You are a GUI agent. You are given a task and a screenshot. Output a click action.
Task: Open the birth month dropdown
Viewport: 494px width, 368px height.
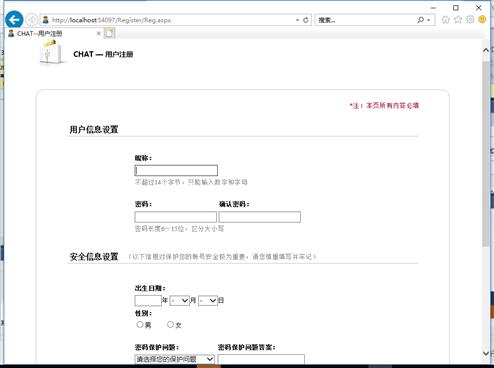click(x=180, y=301)
